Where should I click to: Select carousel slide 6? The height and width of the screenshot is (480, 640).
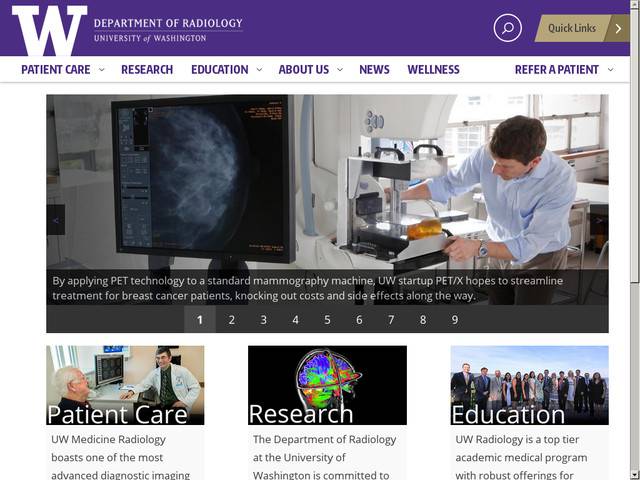tap(359, 320)
